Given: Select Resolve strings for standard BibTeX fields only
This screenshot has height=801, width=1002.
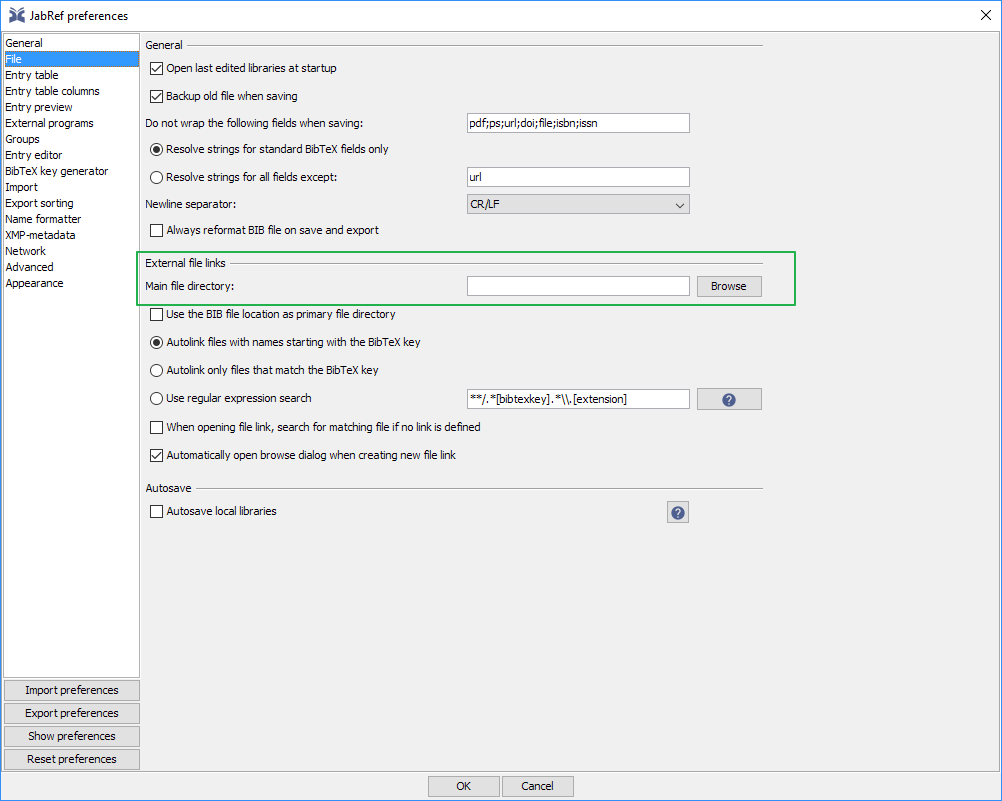Looking at the screenshot, I should pyautogui.click(x=156, y=150).
